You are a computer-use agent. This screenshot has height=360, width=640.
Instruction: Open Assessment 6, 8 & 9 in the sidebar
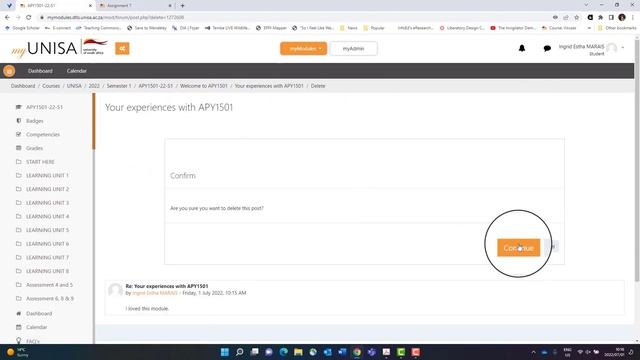coord(50,298)
